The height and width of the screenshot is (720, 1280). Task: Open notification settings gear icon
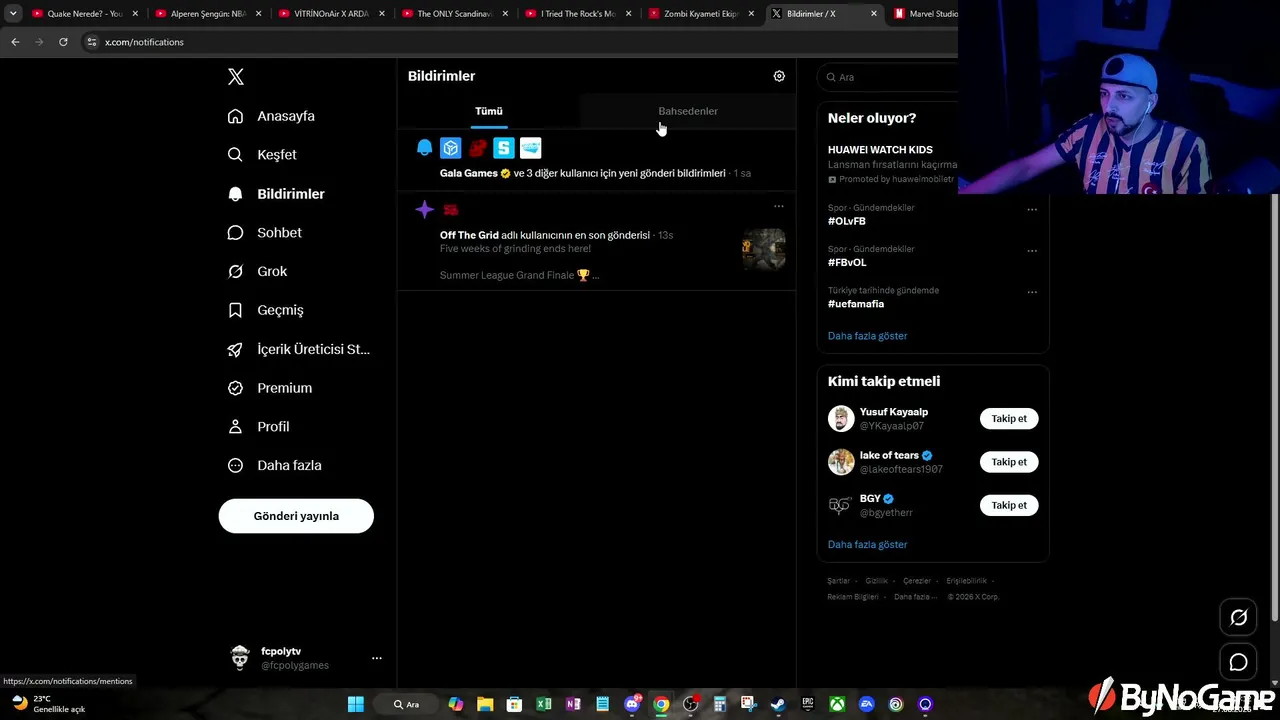779,76
